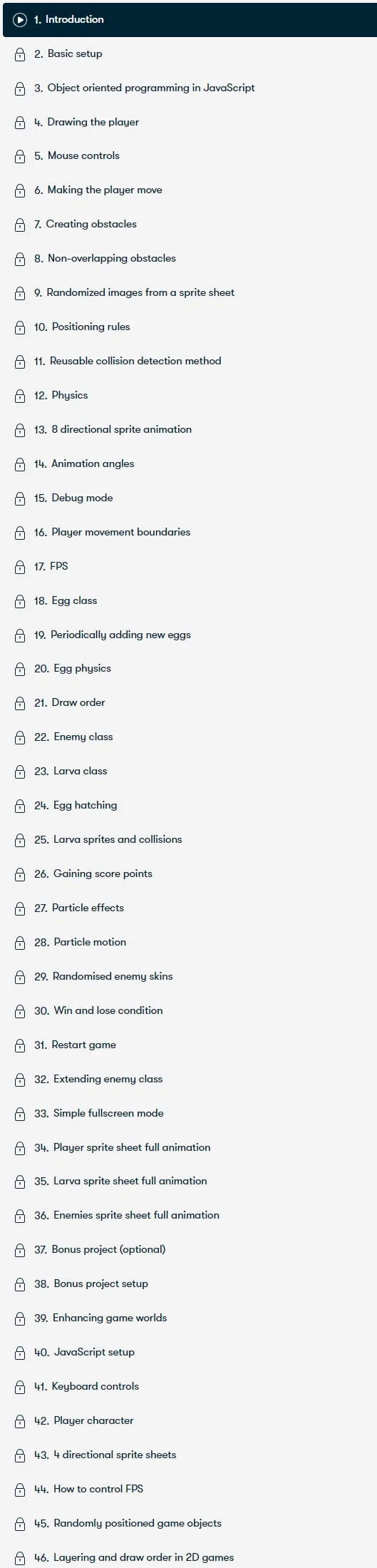Click the lock icon beside Particle effects
The height and width of the screenshot is (1568, 377).
20,908
